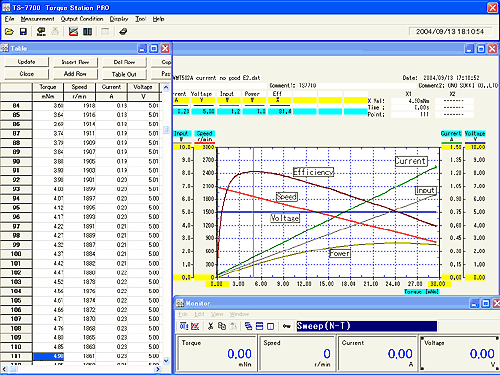The width and height of the screenshot is (500, 375).
Task: Click the Power curve label on graph
Action: (x=340, y=254)
